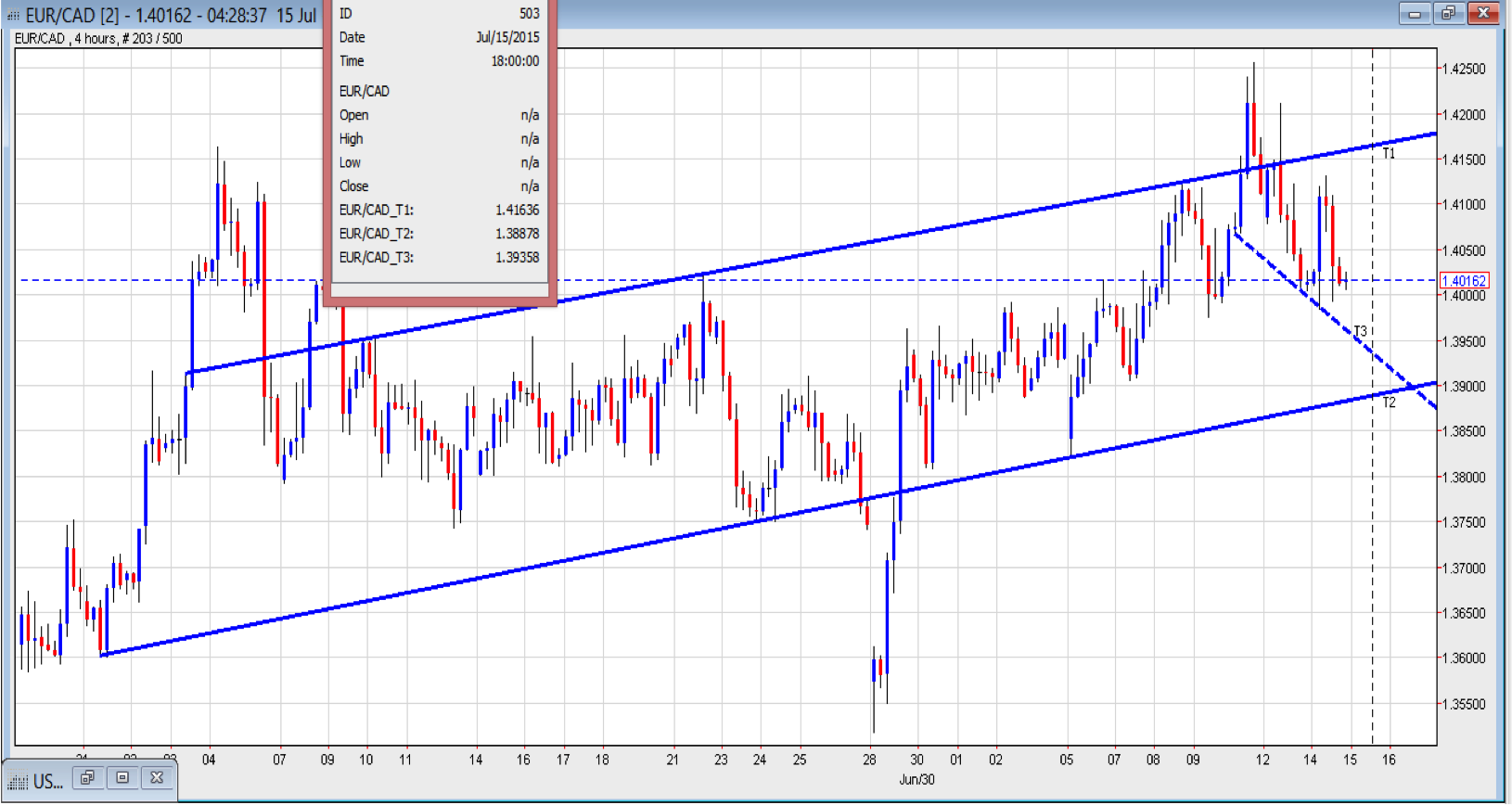
Task: Click the Close row in the data tooltip
Action: point(439,186)
